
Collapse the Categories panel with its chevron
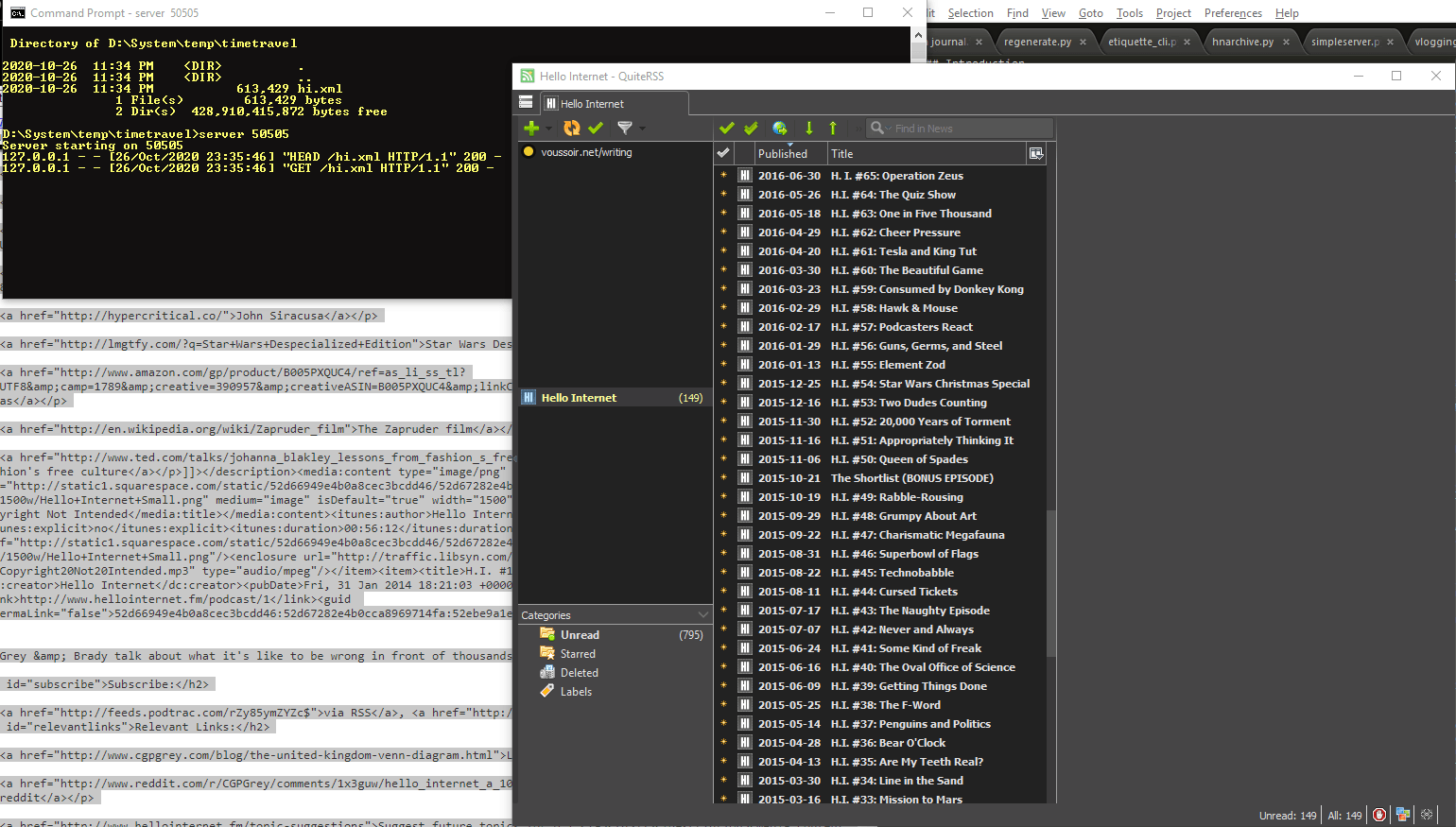coord(702,614)
